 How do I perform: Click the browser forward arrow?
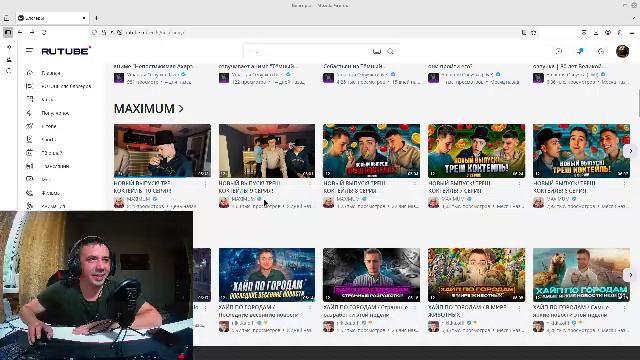click(32, 32)
